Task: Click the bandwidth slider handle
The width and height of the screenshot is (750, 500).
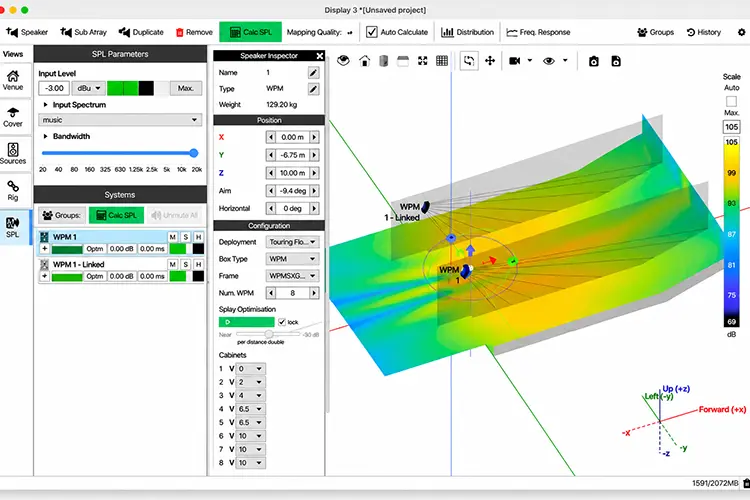Action: (x=194, y=153)
